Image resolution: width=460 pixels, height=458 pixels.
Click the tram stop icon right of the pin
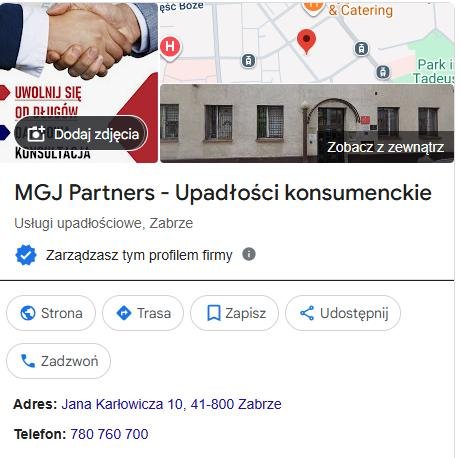pos(361,49)
